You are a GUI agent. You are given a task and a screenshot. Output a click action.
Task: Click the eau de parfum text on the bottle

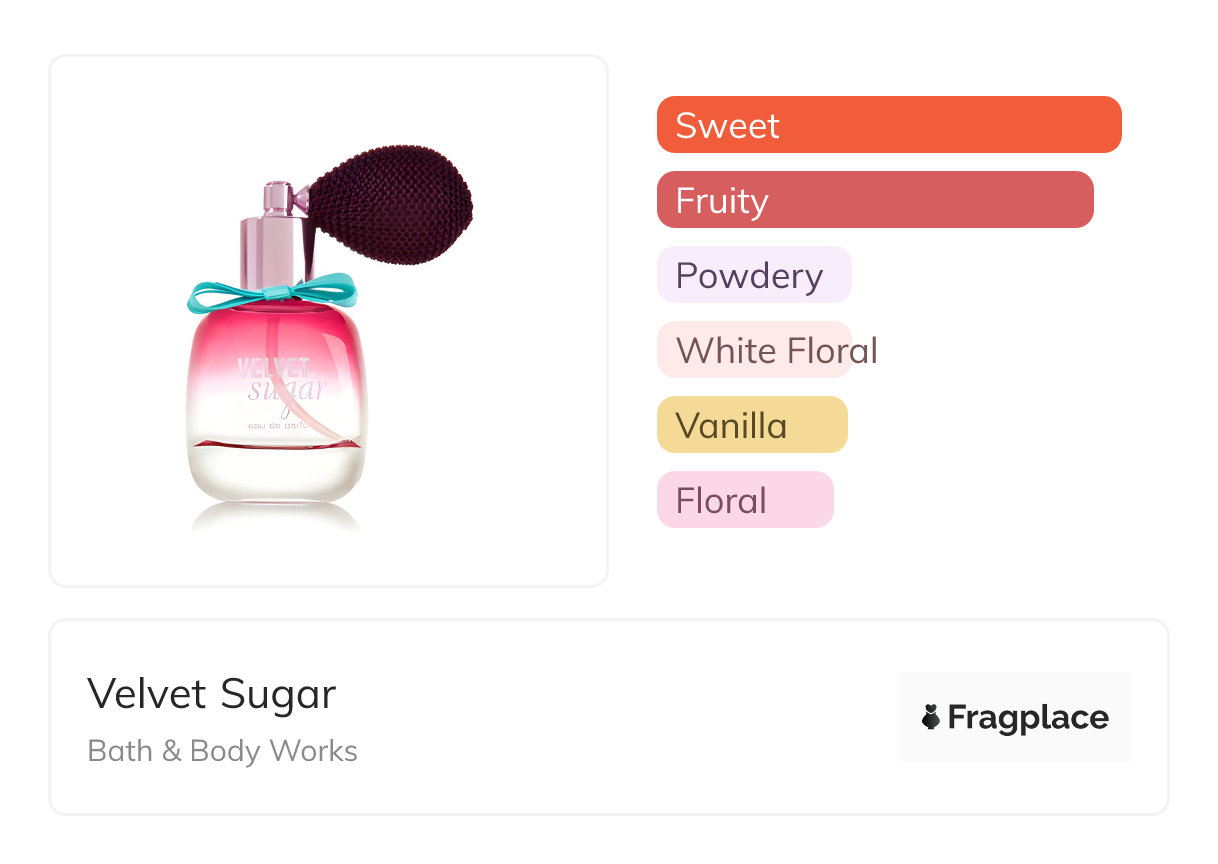click(x=290, y=427)
